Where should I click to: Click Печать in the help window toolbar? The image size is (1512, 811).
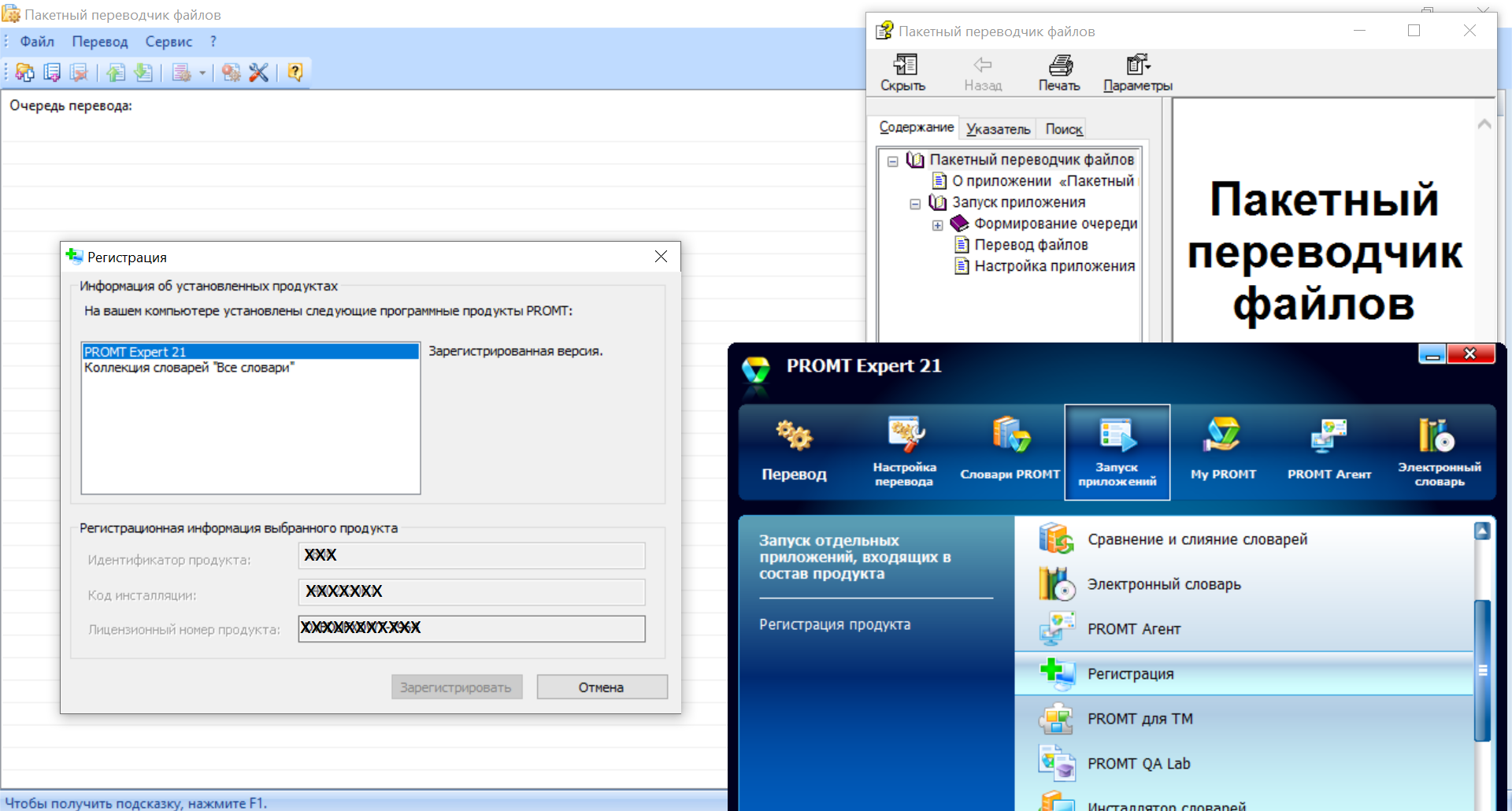pos(1059,72)
